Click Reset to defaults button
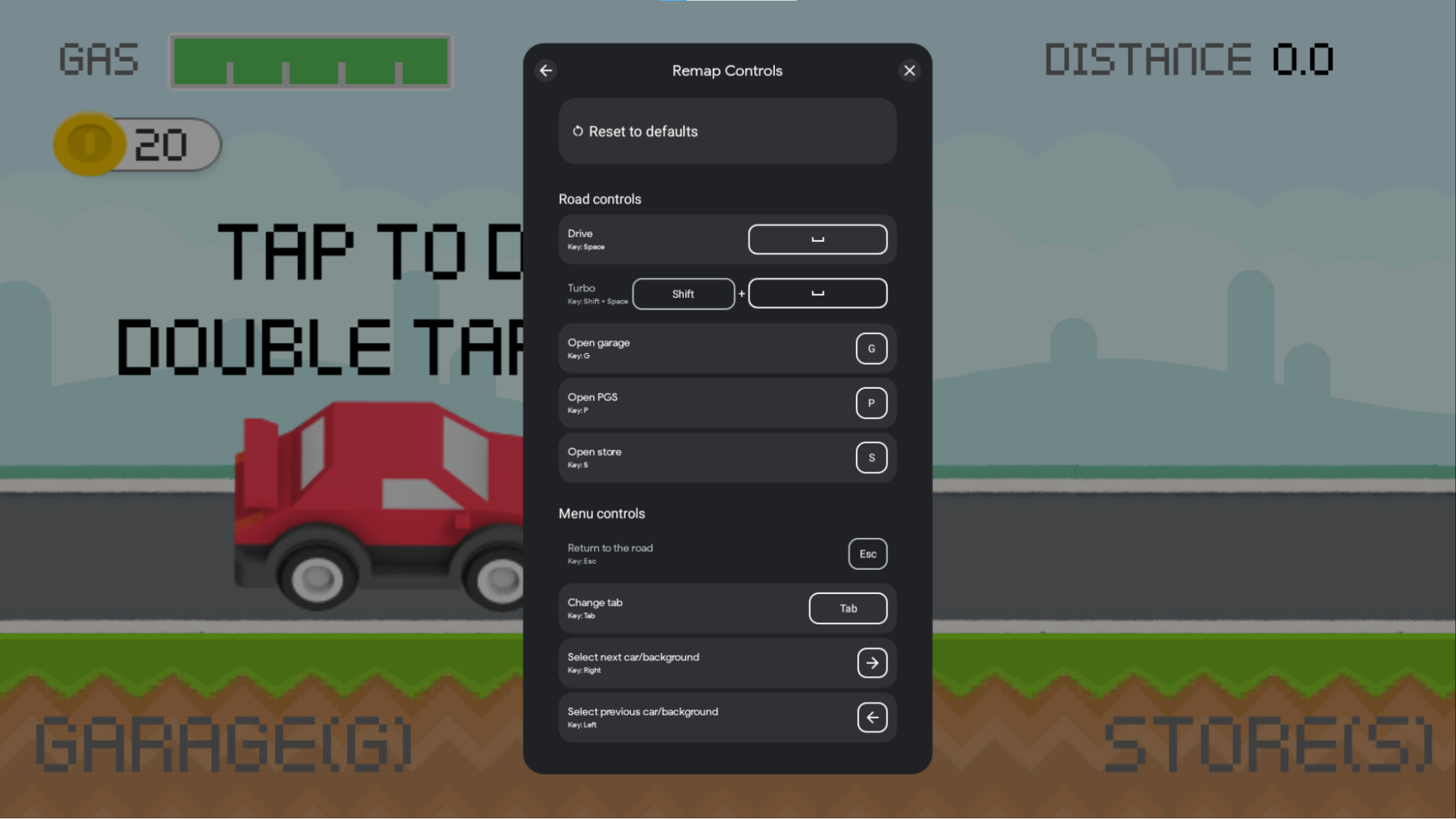This screenshot has height=819, width=1456. [728, 131]
